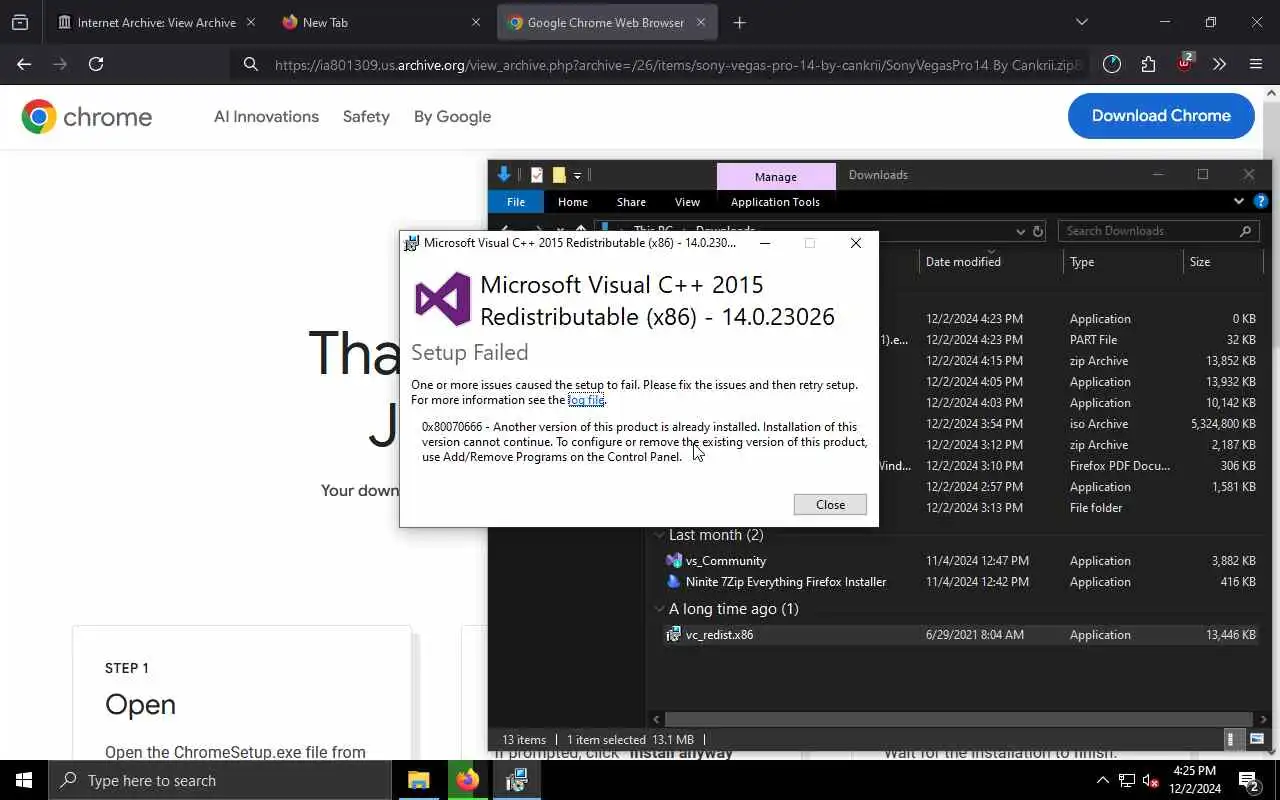Click the Visual C++ setup taskbar icon
Screen dimensions: 1280x800
pyautogui.click(x=517, y=780)
